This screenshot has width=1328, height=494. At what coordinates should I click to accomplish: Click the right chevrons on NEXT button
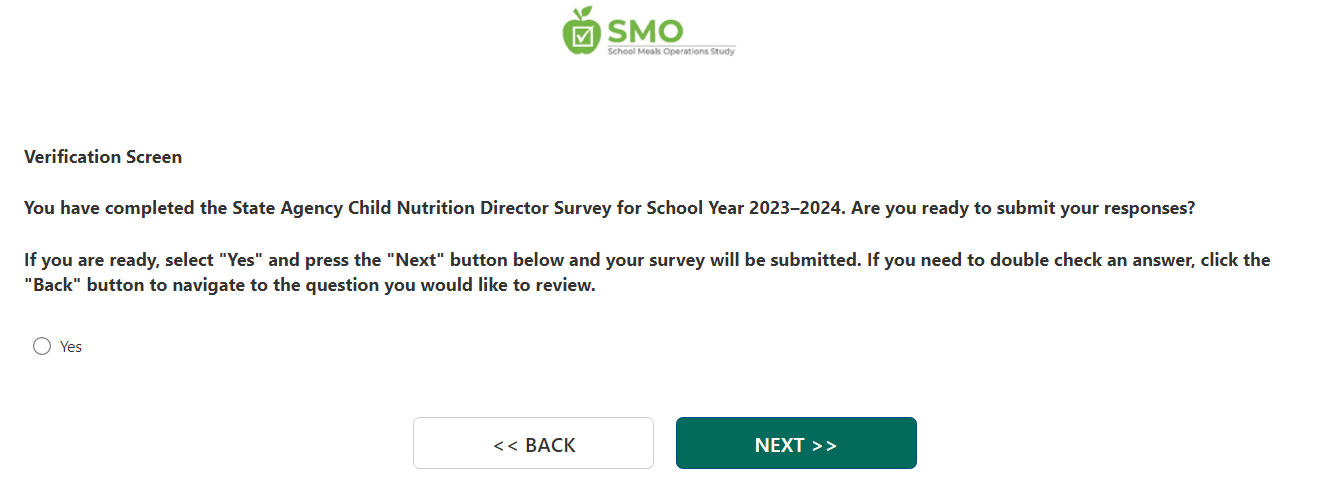825,445
